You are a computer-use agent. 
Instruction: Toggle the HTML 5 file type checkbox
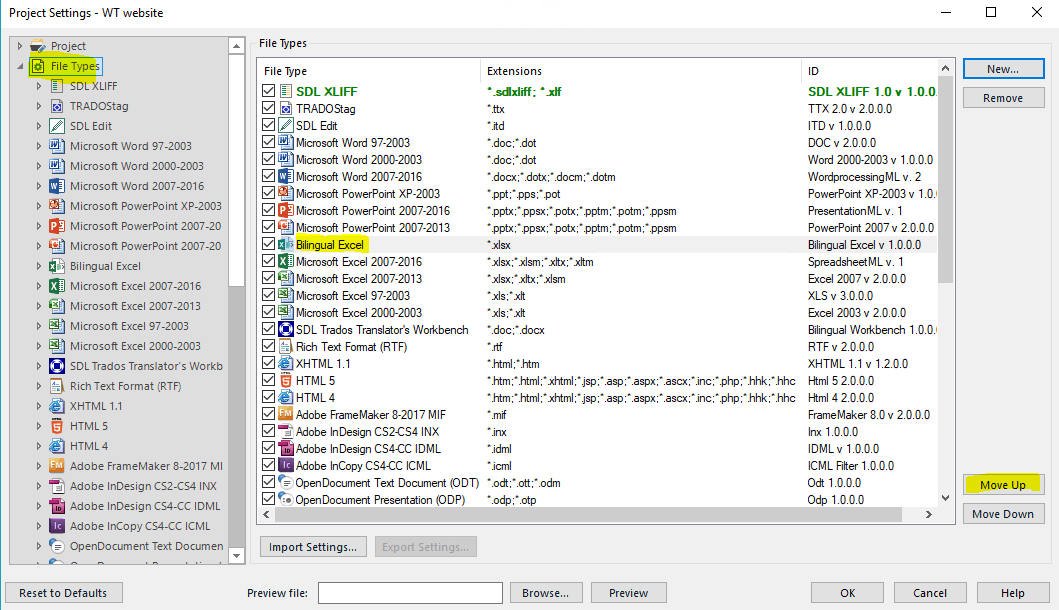tap(269, 381)
